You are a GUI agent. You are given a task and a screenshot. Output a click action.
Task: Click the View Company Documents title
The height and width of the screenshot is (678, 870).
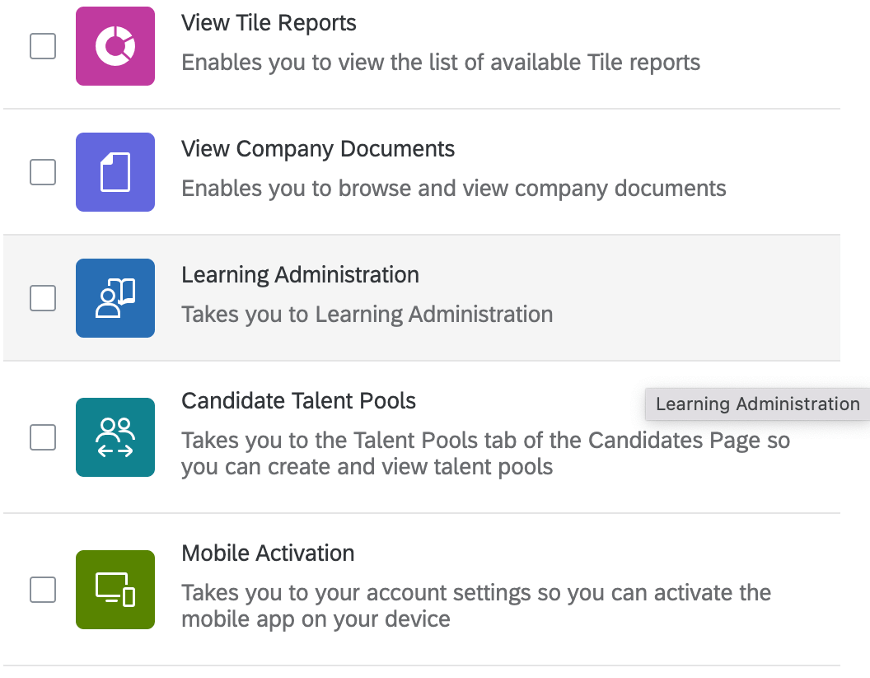(x=318, y=149)
